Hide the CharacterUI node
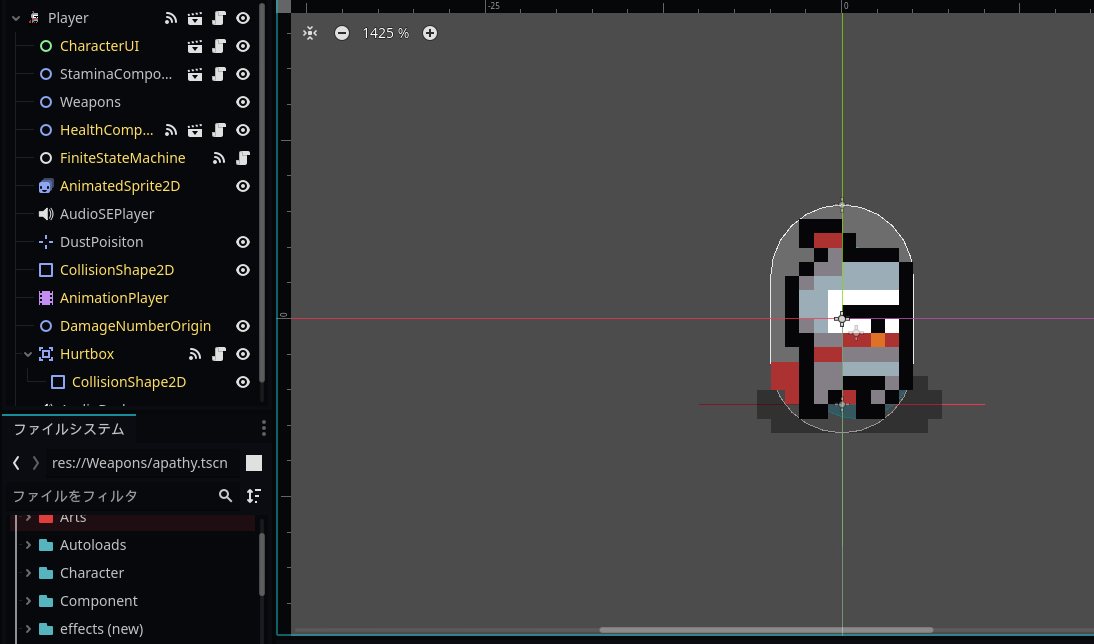The image size is (1094, 644). (243, 46)
